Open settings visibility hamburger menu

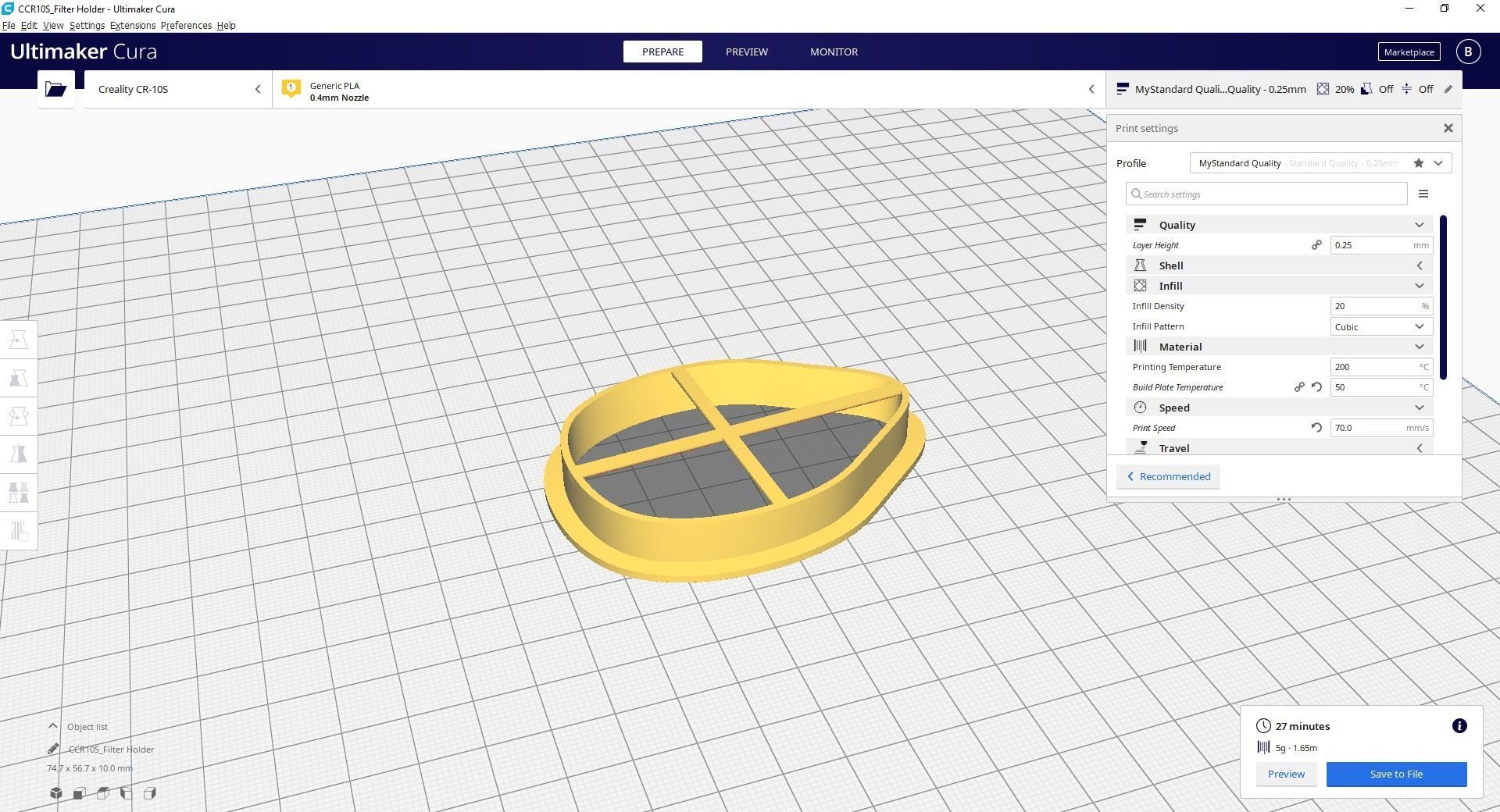[1423, 194]
